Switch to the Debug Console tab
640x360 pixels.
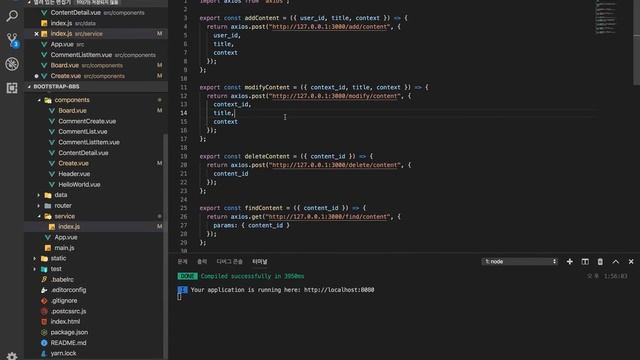[x=229, y=262]
